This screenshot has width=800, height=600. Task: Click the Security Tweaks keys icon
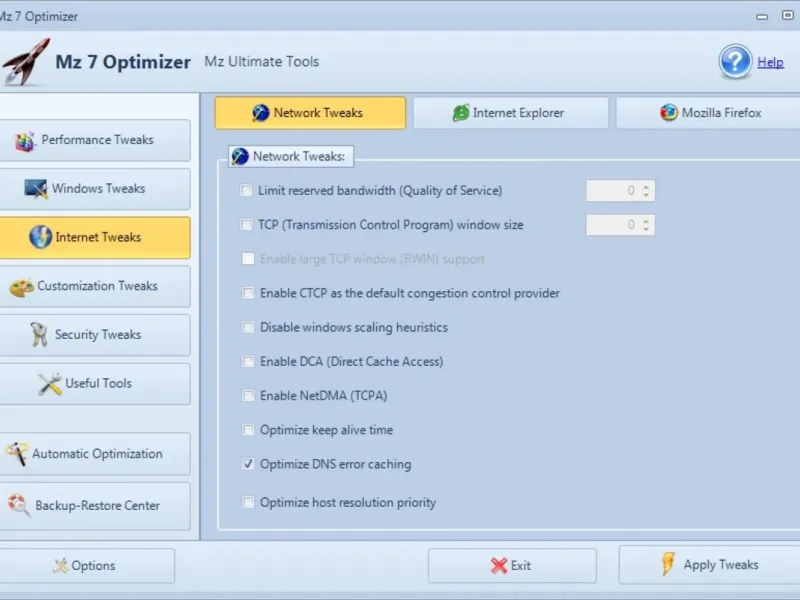[39, 335]
